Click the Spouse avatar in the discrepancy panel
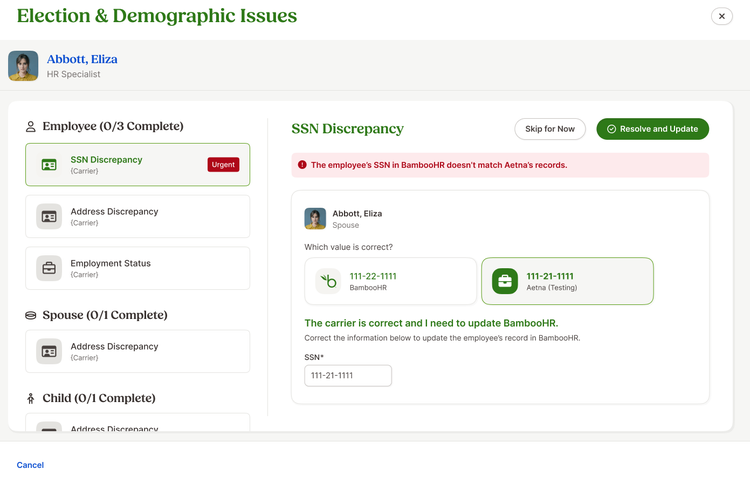Viewport: 750px width, 483px height. 315,219
